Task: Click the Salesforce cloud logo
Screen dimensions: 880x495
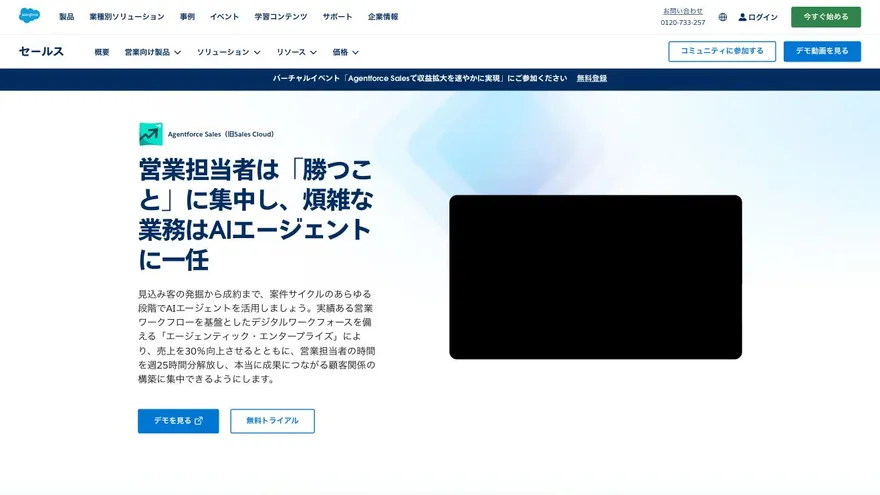Action: pos(29,16)
